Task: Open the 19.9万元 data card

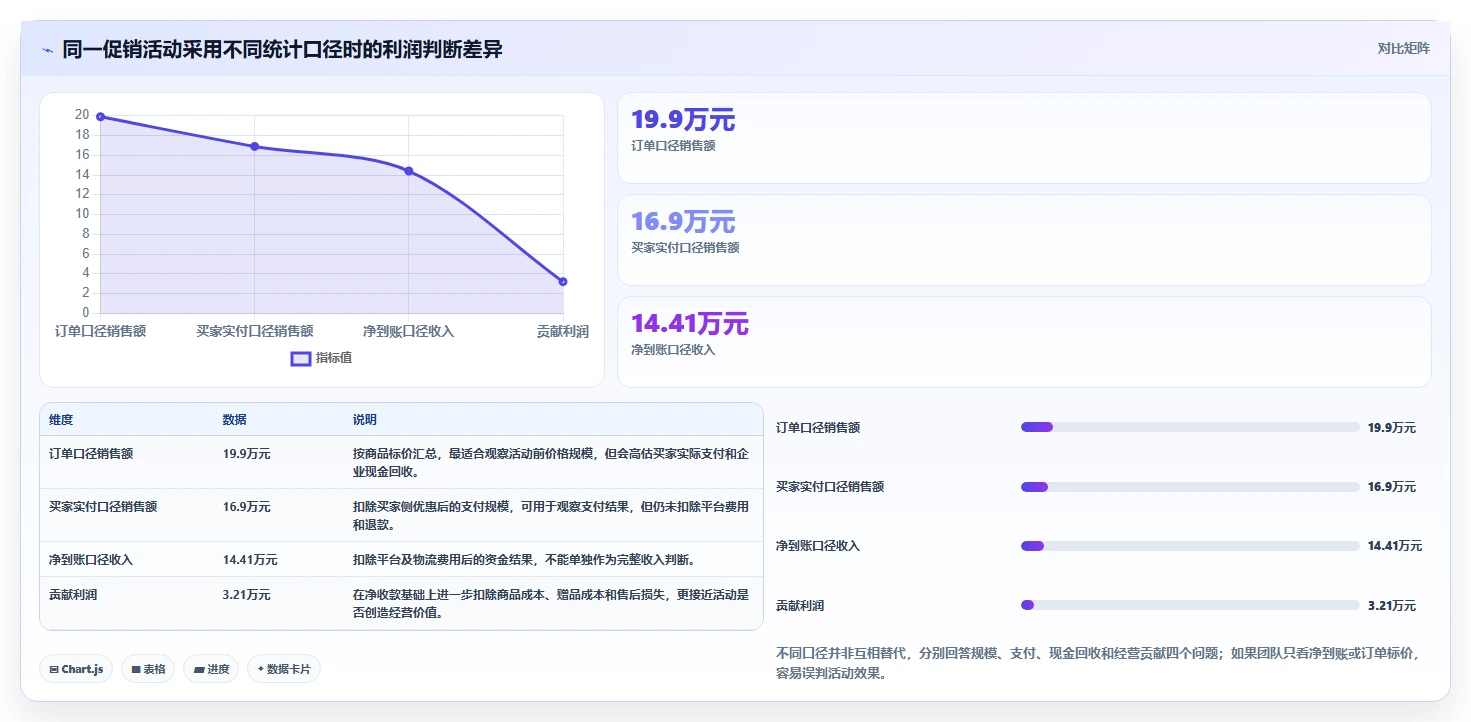Action: tap(1024, 138)
